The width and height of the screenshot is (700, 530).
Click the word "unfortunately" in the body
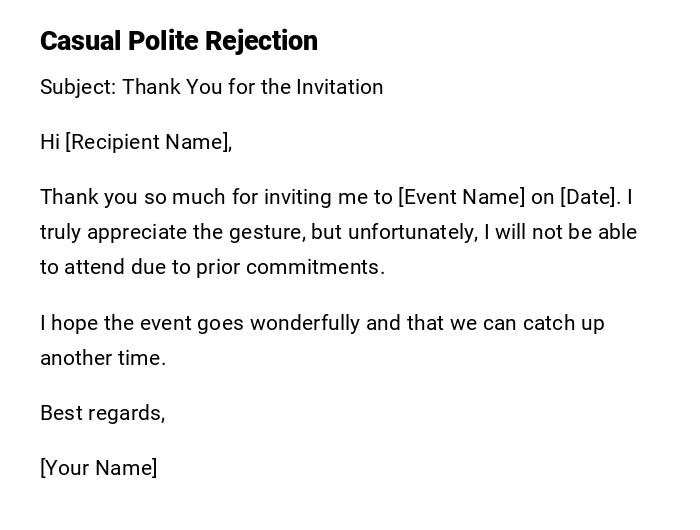pyautogui.click(x=394, y=232)
